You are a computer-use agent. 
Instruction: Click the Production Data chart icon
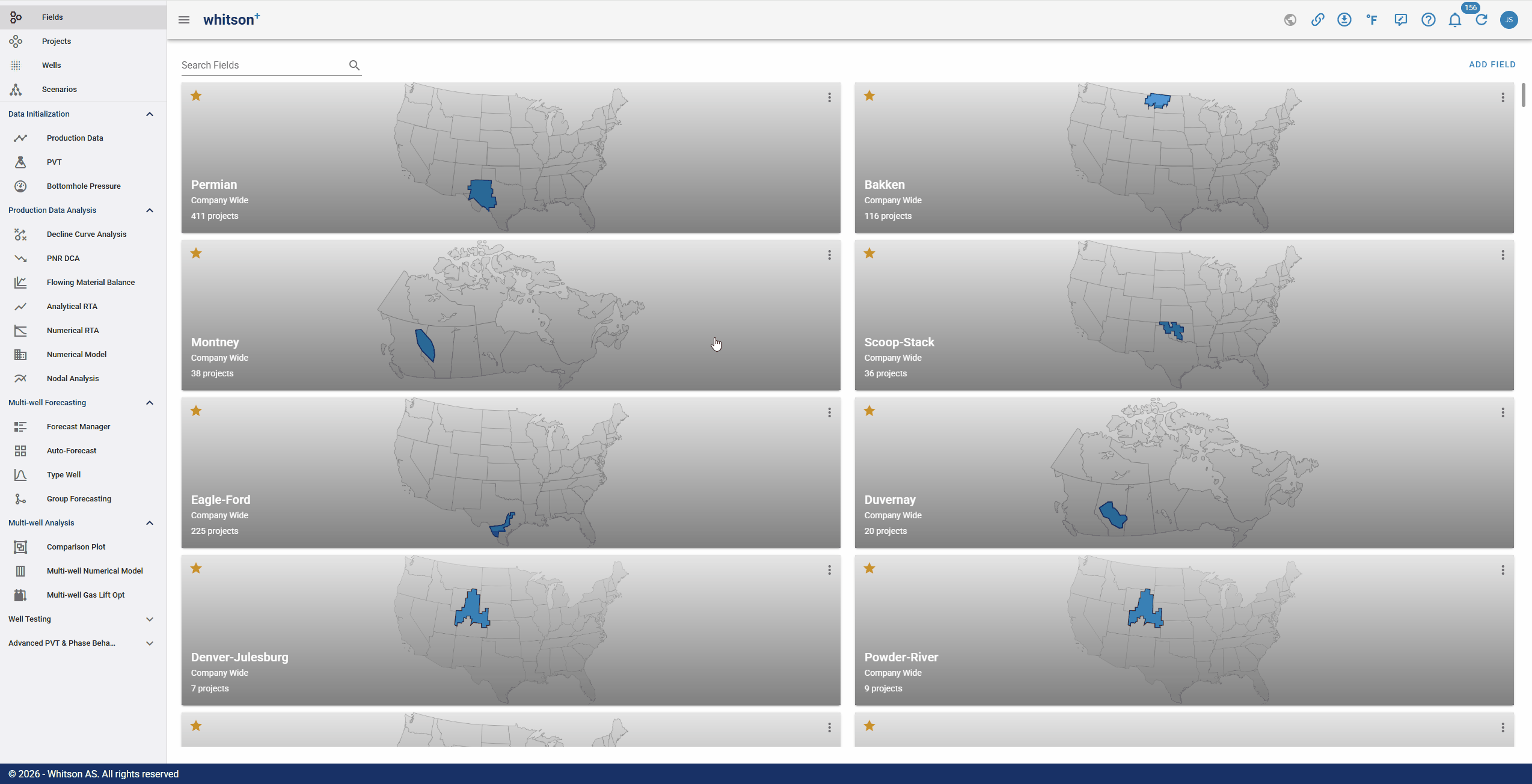[x=20, y=138]
